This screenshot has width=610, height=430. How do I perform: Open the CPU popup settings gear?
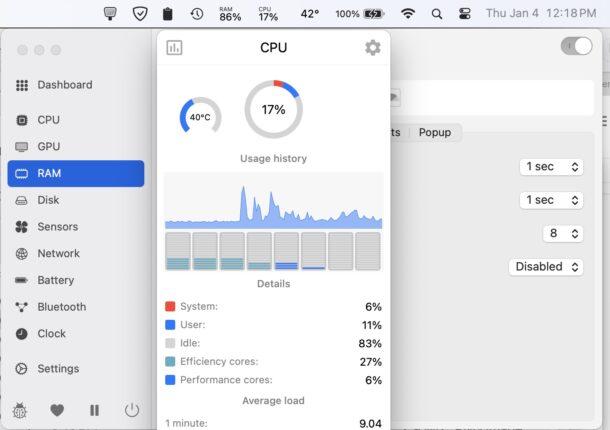372,48
